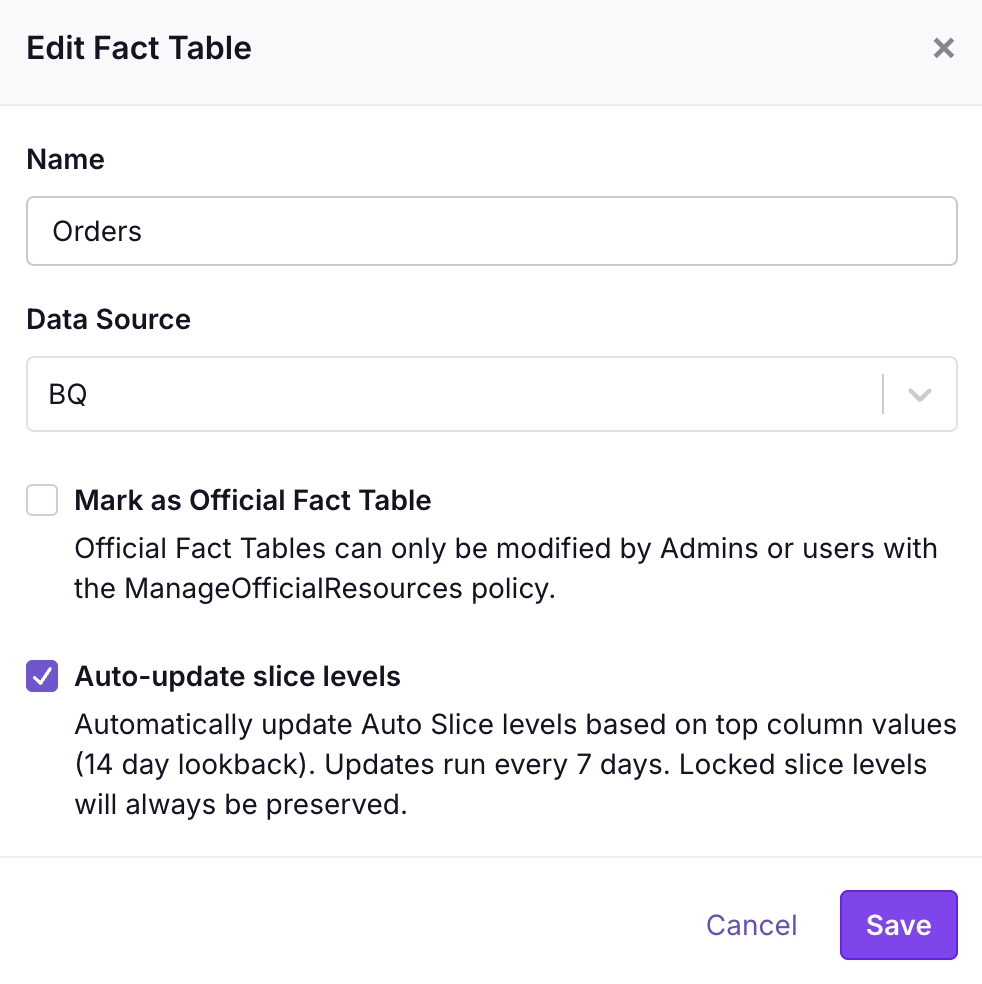Image resolution: width=982 pixels, height=984 pixels.
Task: Open the Data Source dropdown chevron
Action: [919, 393]
